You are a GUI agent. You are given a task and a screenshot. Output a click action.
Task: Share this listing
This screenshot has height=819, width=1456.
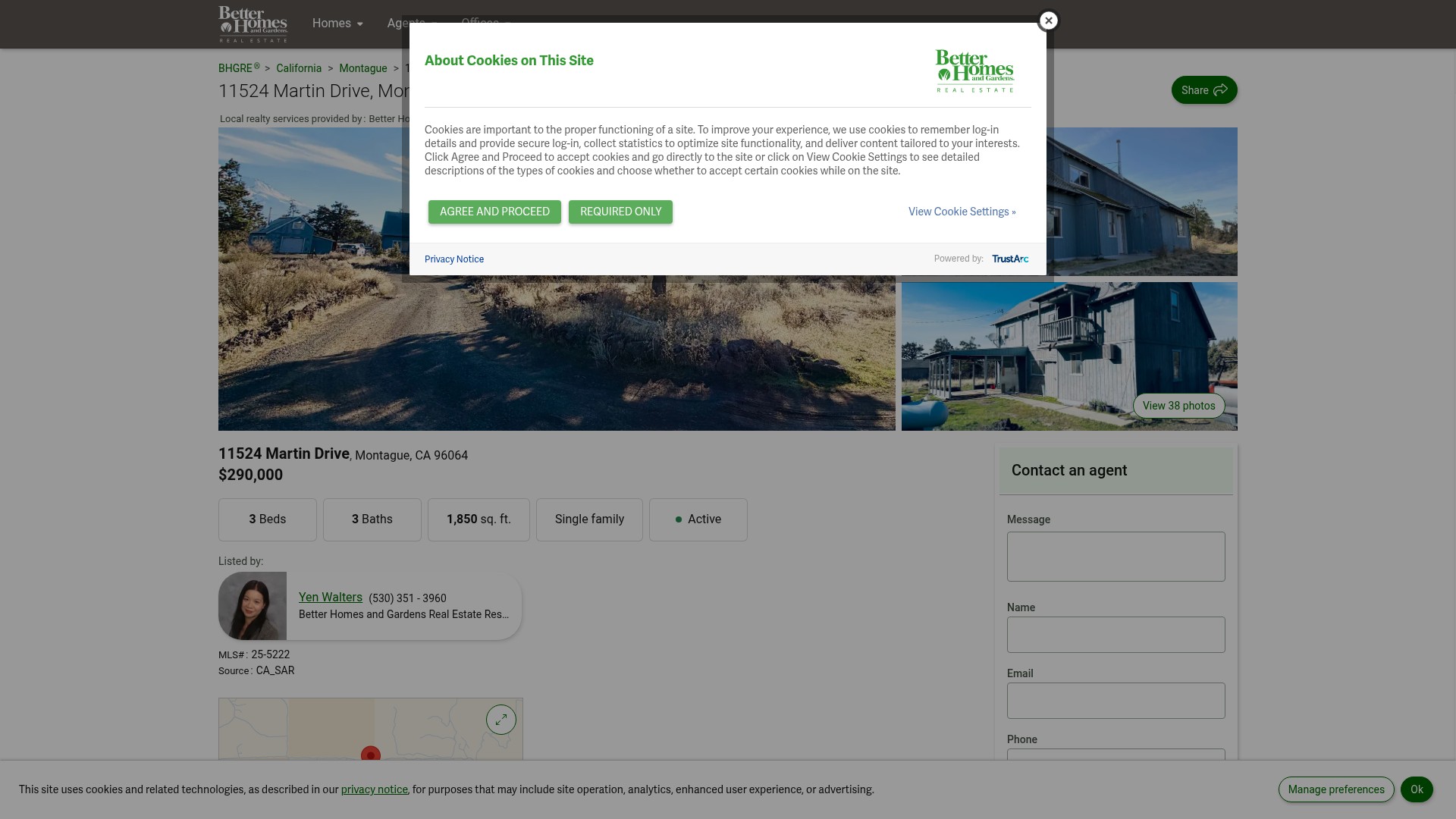[1204, 90]
